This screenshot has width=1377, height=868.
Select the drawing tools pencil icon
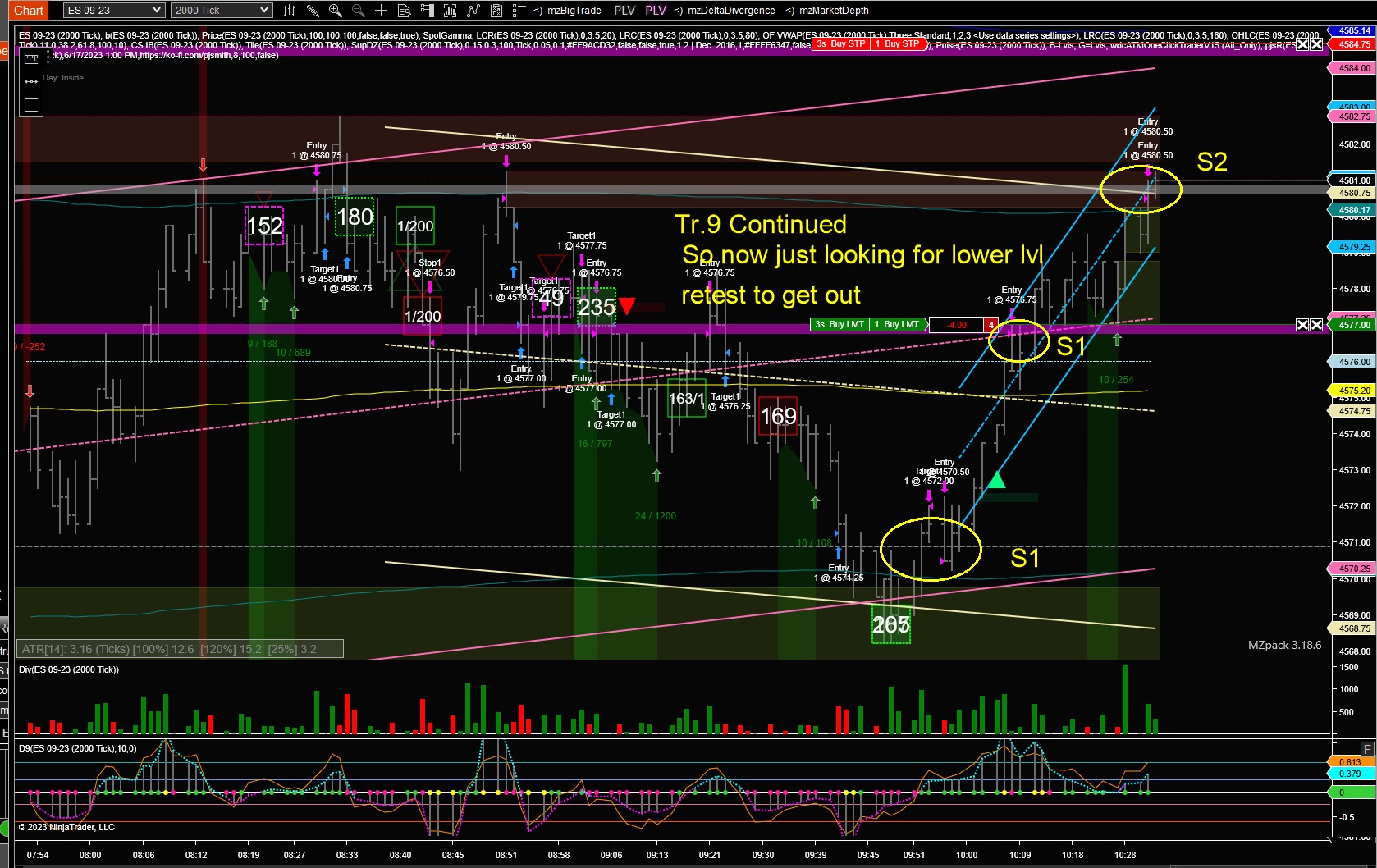[313, 11]
